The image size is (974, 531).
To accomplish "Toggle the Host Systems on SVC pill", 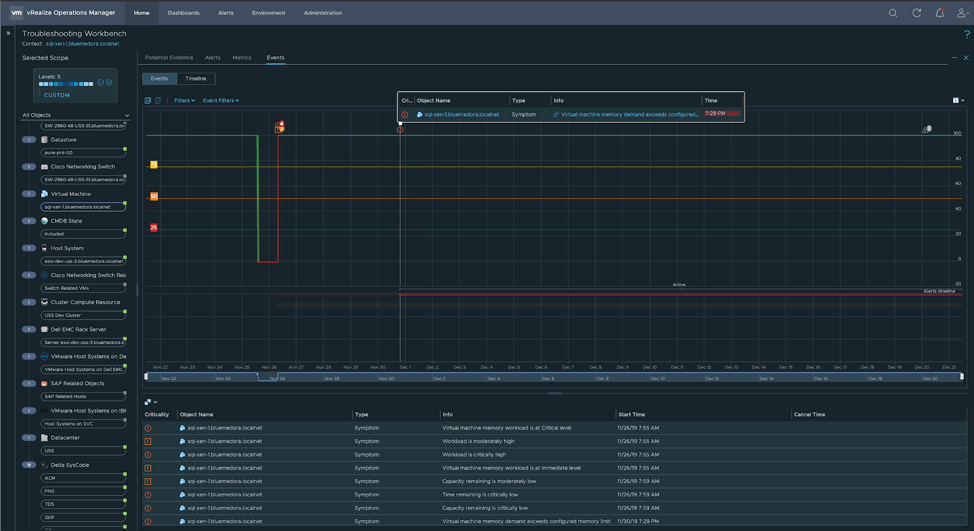I will click(x=83, y=424).
